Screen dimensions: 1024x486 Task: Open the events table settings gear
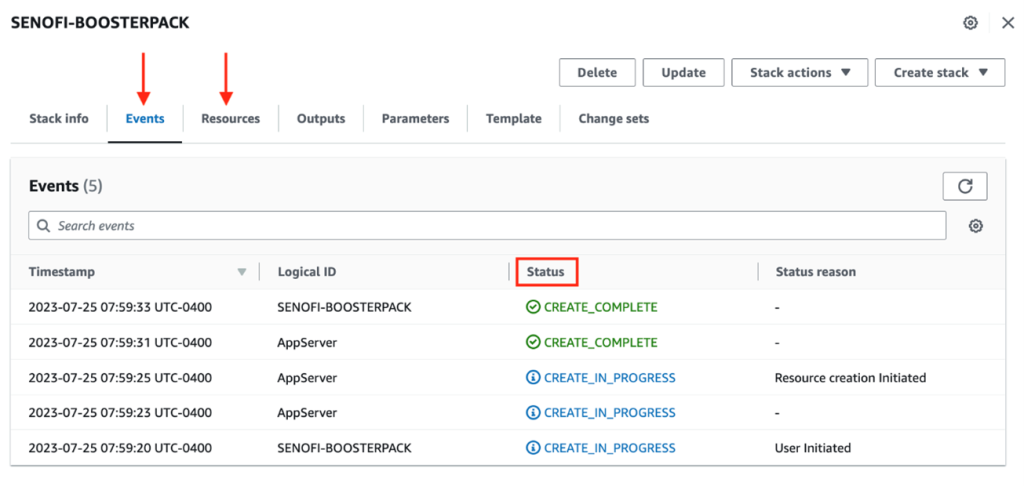[x=975, y=226]
